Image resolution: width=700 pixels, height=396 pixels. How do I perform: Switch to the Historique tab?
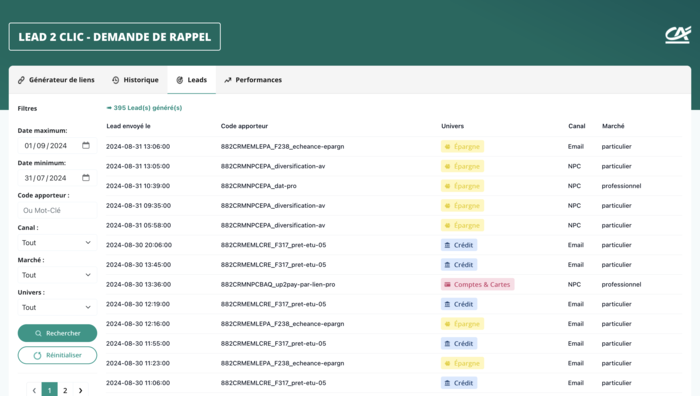click(x=135, y=80)
